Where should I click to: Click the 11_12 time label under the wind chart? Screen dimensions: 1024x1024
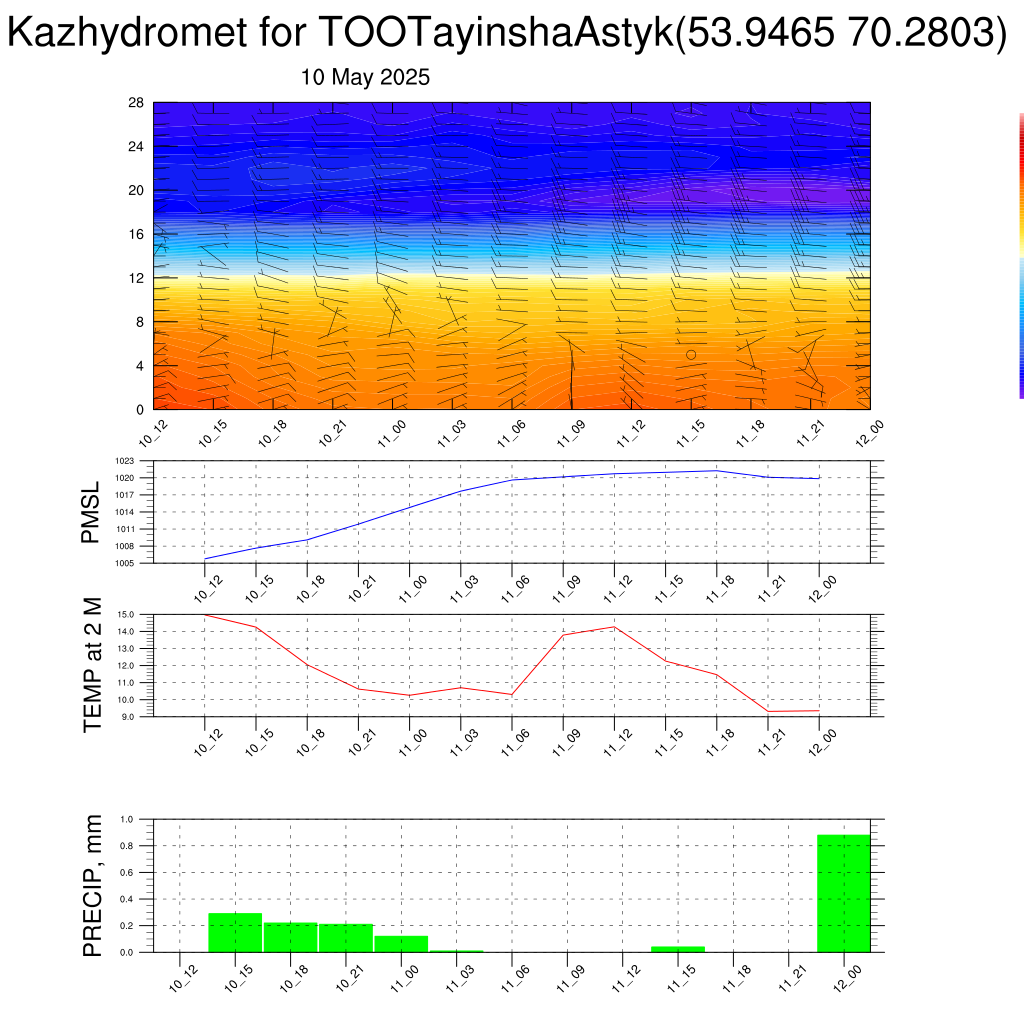tap(632, 433)
